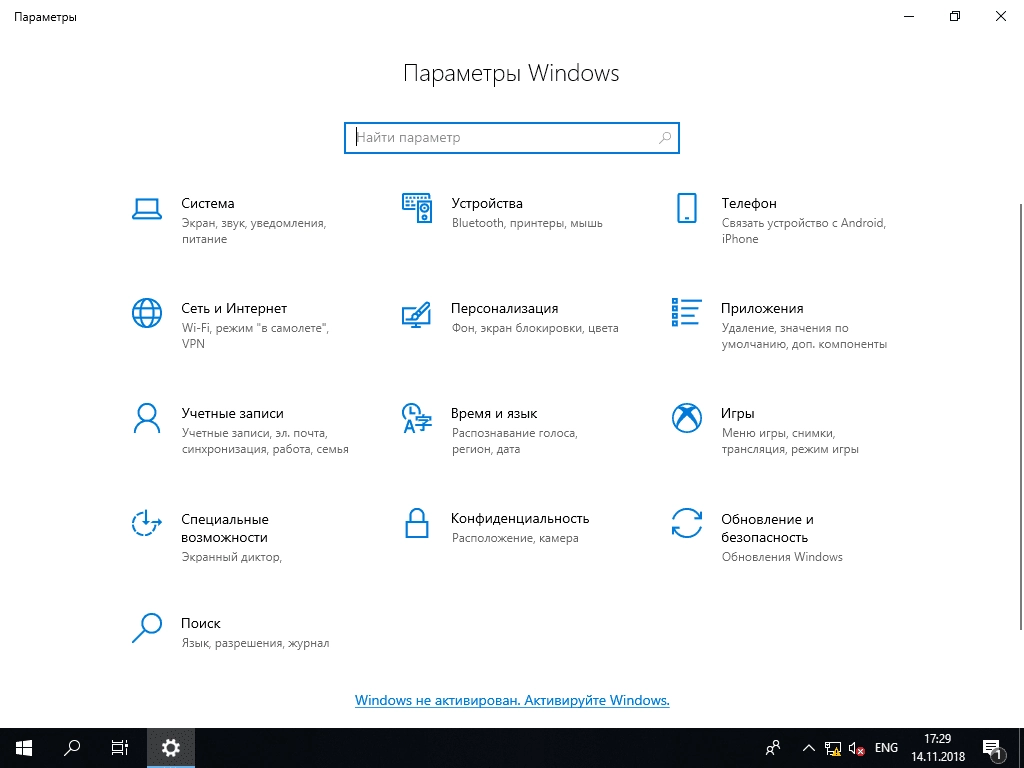Open the Игры title
The image size is (1024, 768).
pos(738,413)
